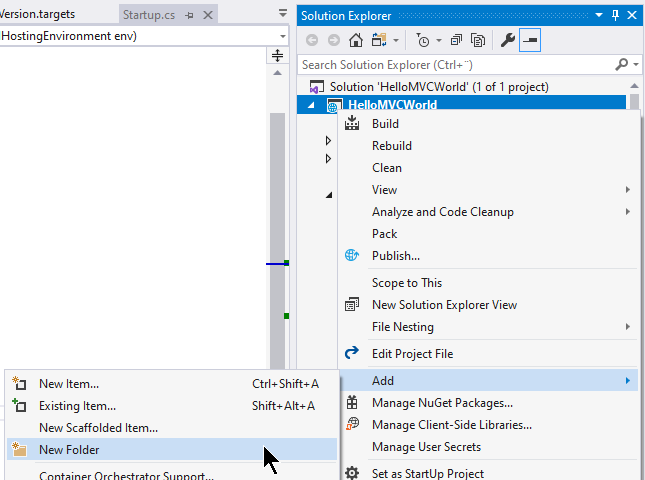Open the pending changes filter dropdown arrow

click(x=439, y=40)
